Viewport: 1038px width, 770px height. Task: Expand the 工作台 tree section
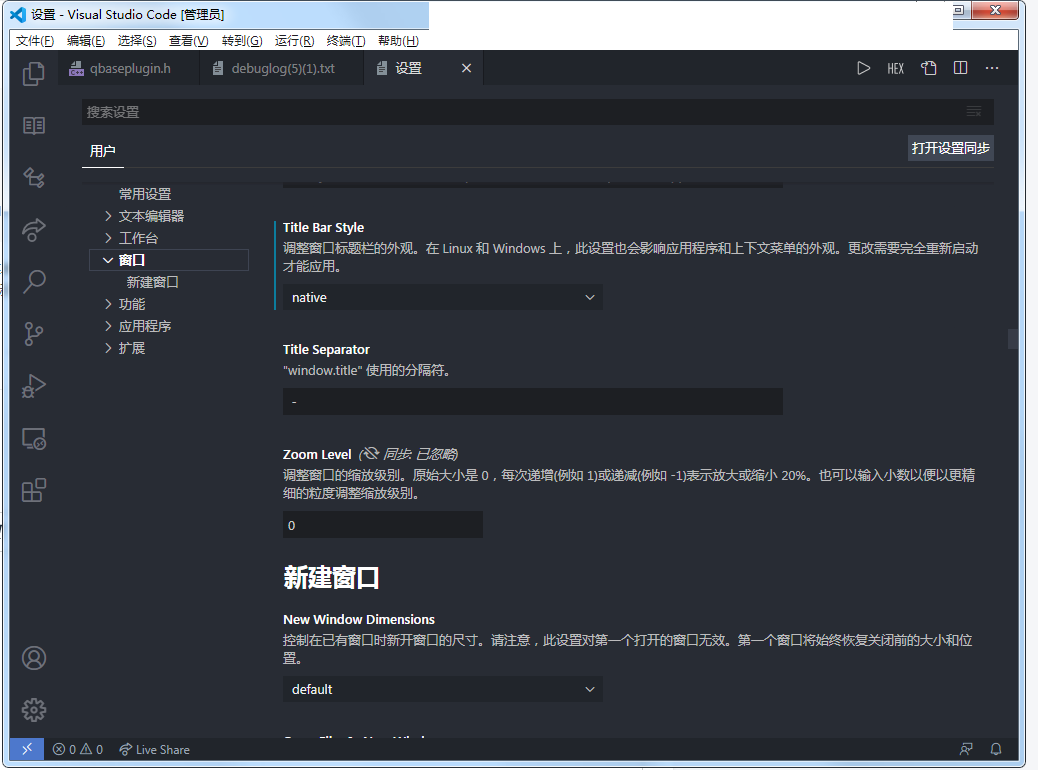[x=108, y=238]
